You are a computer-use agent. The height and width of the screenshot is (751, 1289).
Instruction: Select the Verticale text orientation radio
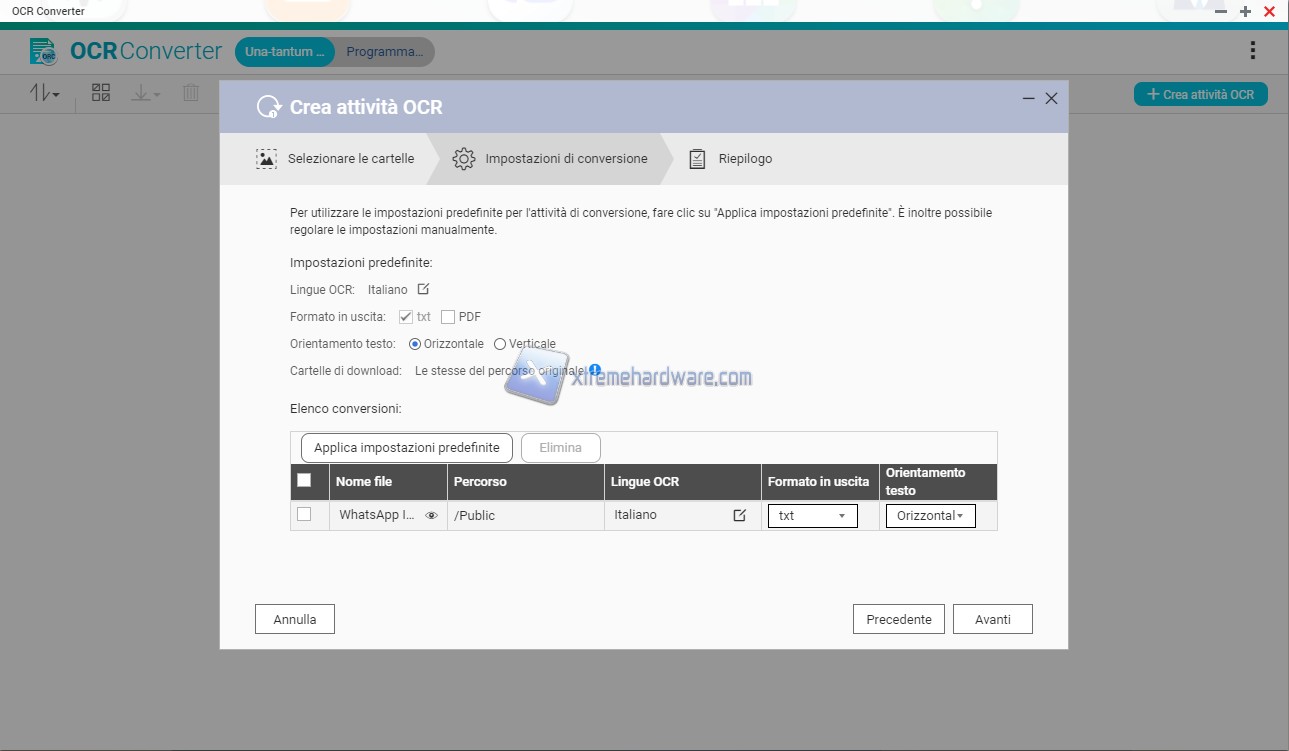click(500, 344)
